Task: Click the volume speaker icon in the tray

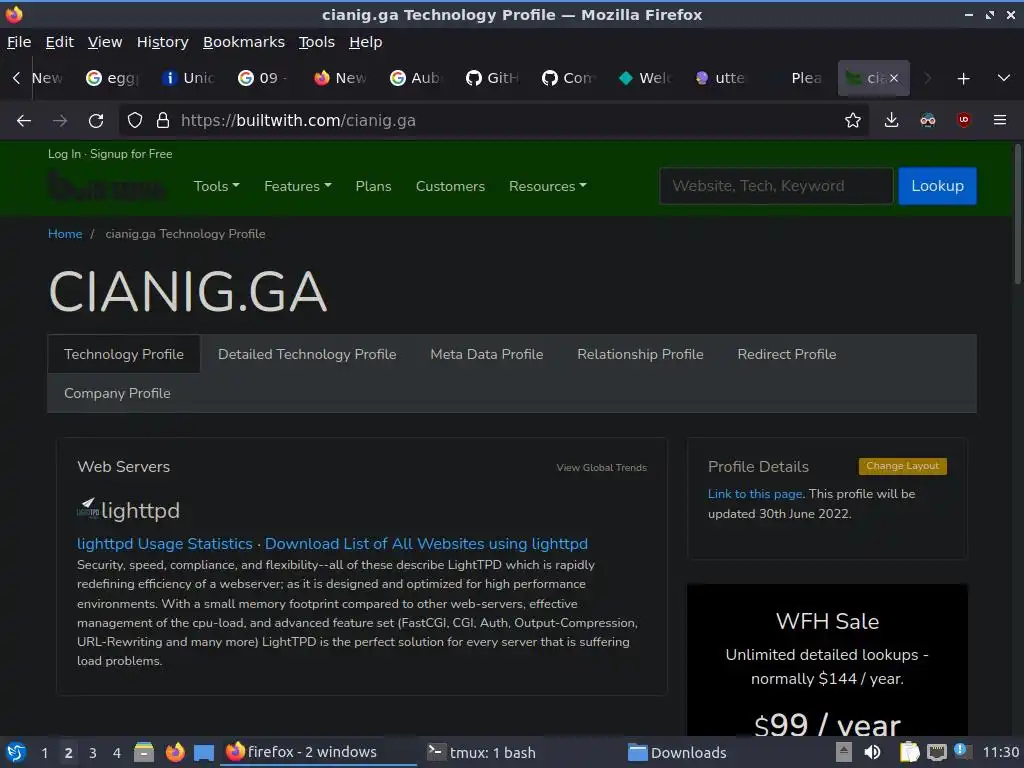Action: coord(872,752)
